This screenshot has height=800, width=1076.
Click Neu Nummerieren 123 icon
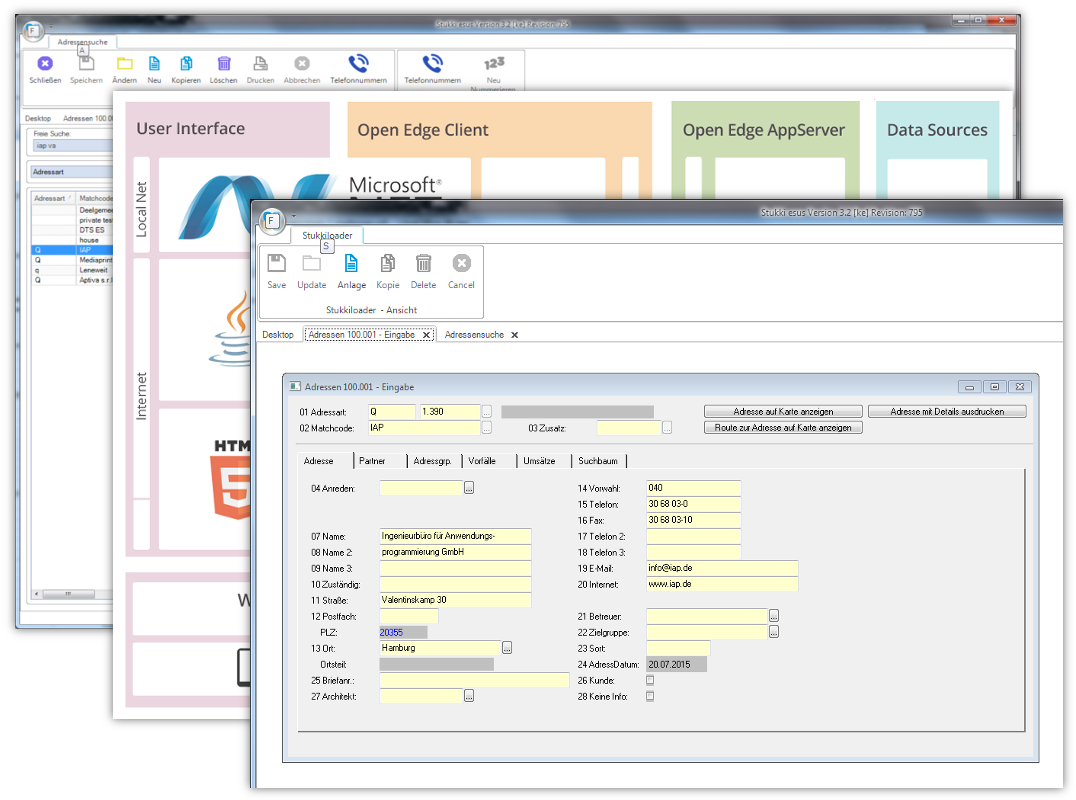[x=494, y=64]
